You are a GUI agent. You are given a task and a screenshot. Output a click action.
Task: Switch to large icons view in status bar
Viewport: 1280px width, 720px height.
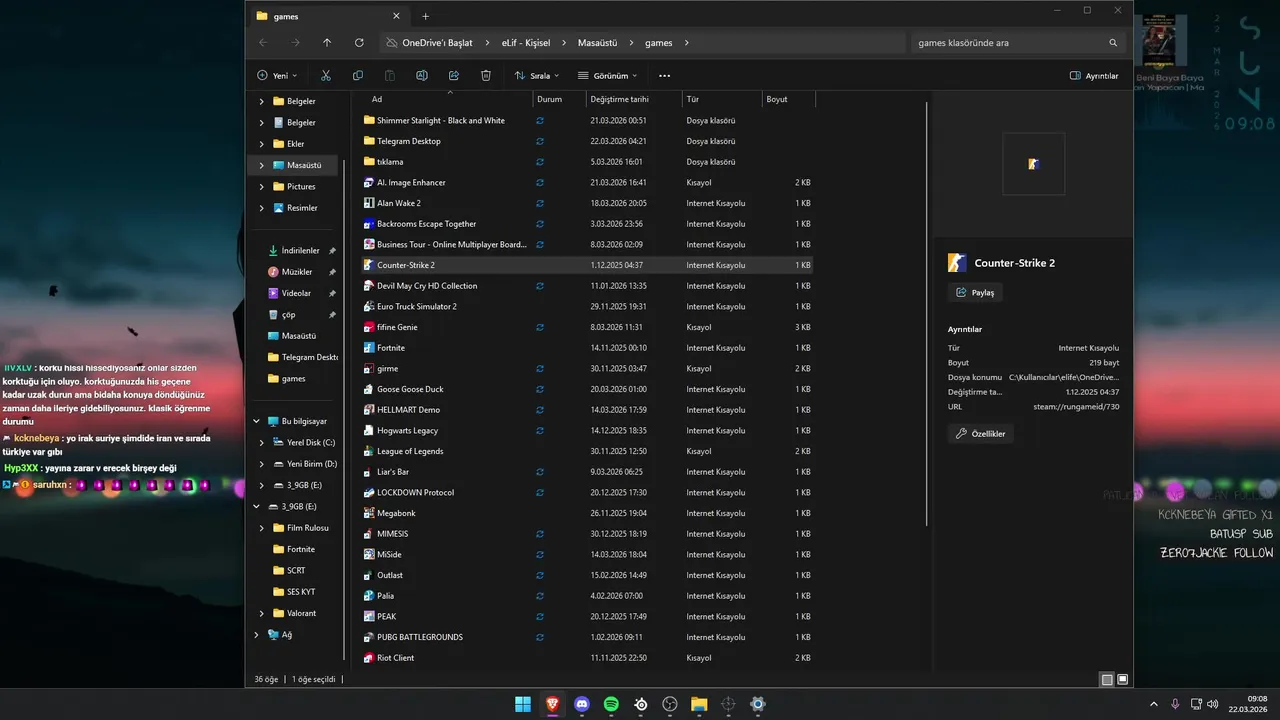1123,680
